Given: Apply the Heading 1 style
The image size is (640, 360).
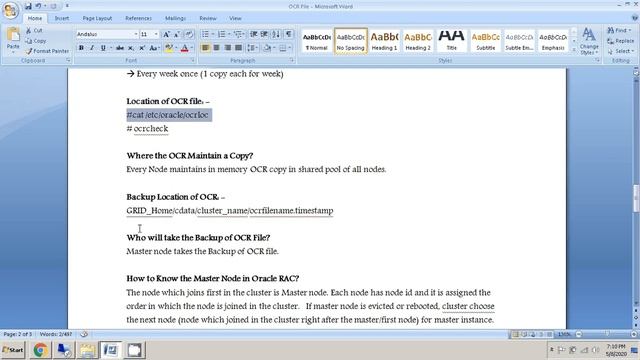Looking at the screenshot, I should [384, 41].
